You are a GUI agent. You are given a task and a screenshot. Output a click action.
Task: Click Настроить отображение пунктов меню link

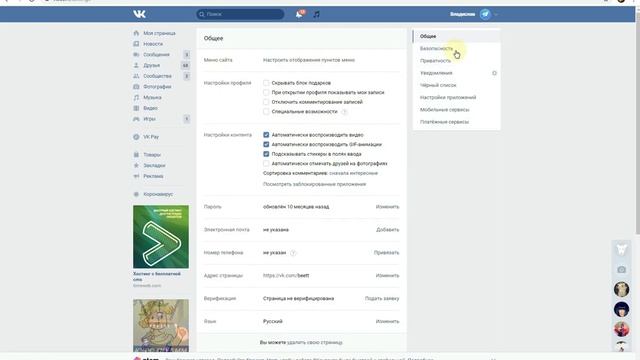309,60
